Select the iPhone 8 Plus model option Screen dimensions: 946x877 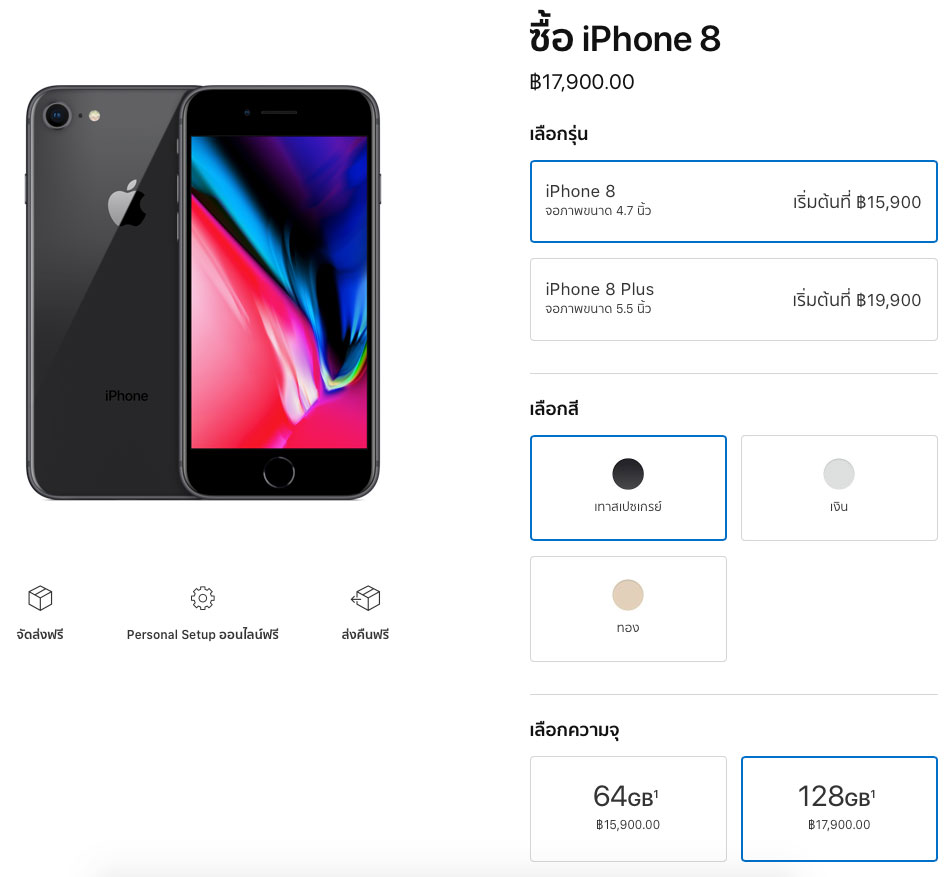tap(734, 299)
